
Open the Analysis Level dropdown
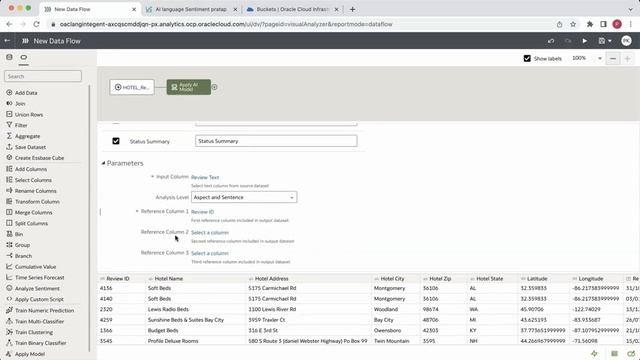click(x=244, y=197)
